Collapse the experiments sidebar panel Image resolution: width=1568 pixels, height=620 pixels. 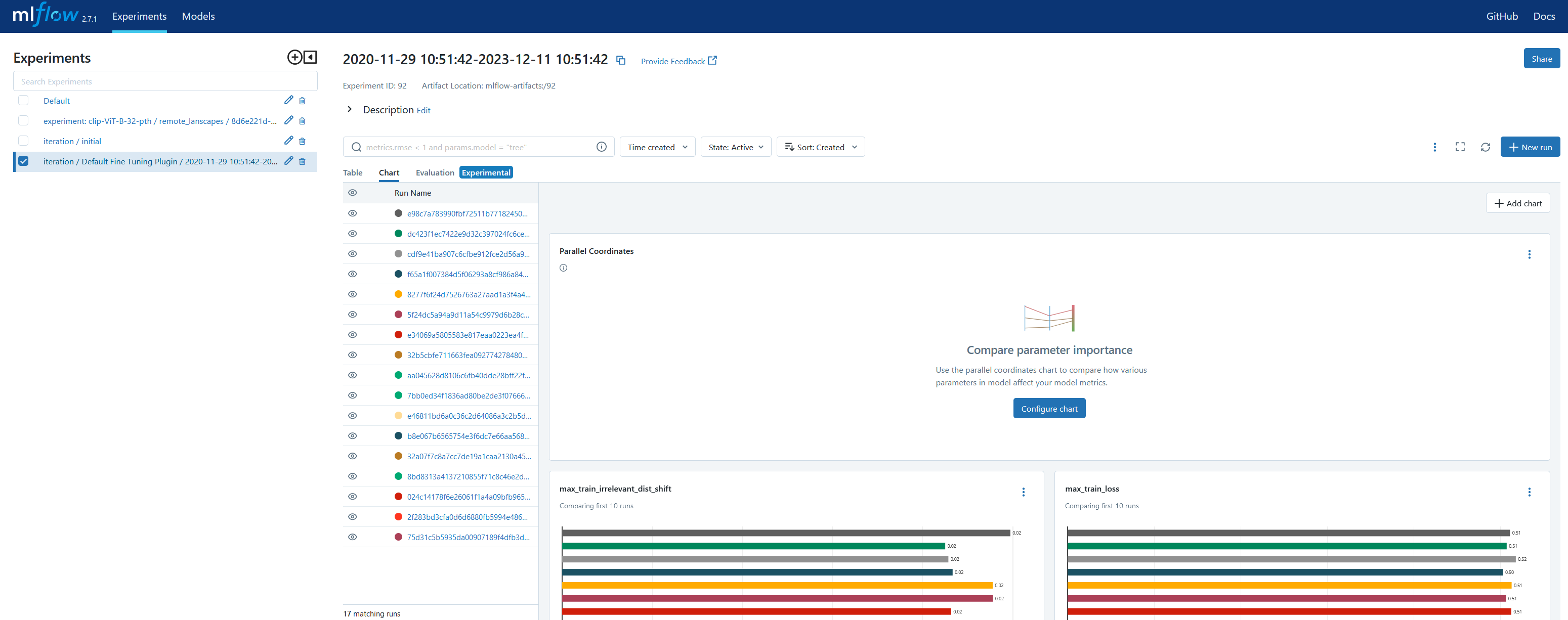311,57
